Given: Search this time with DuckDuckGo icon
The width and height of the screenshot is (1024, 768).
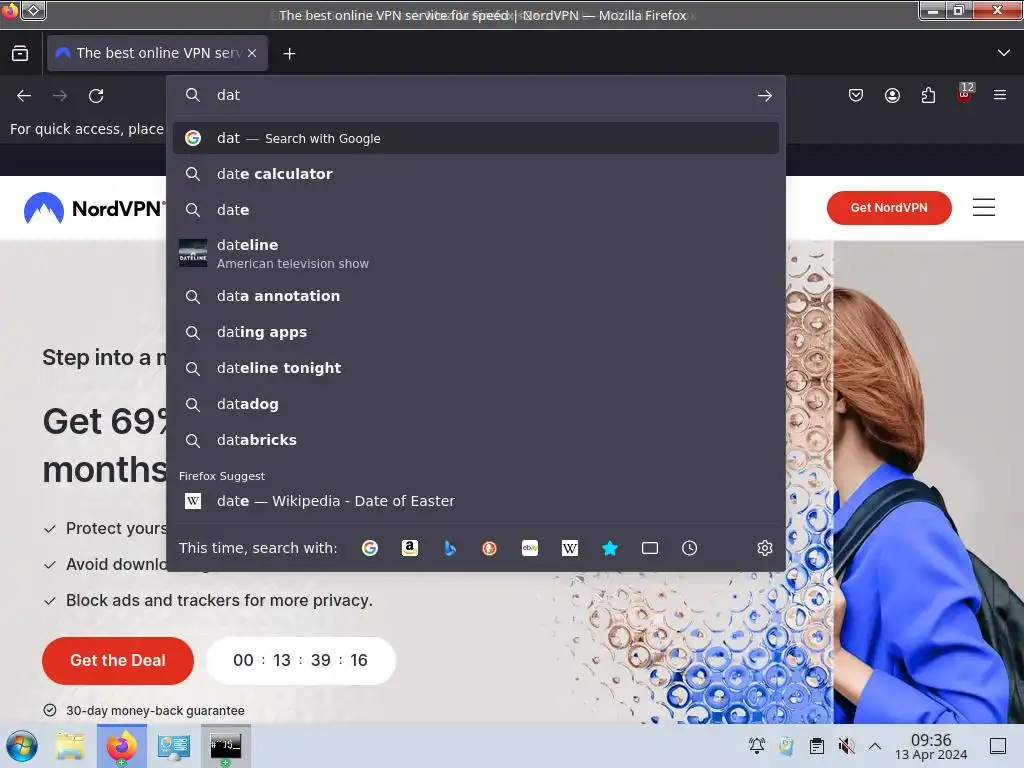Looking at the screenshot, I should [489, 548].
